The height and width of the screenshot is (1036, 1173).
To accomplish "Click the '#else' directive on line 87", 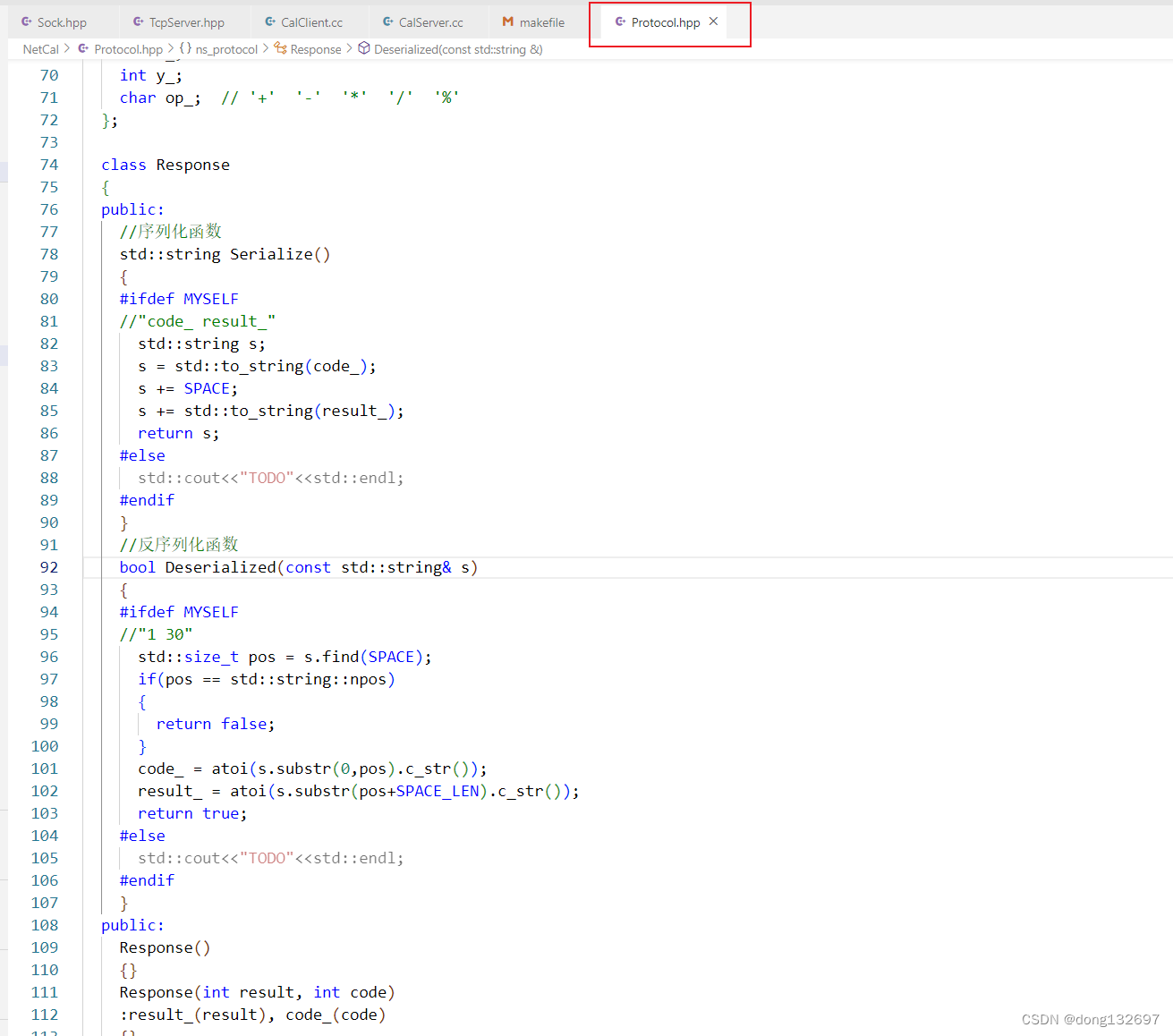I will click(x=142, y=455).
